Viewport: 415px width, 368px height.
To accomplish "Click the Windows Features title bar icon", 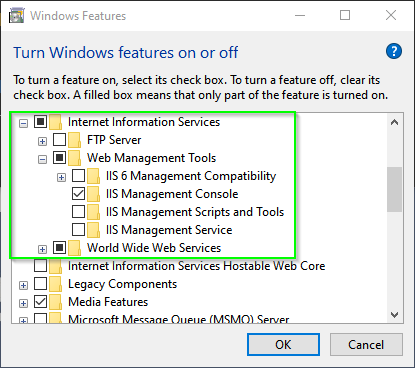I will 17,16.
